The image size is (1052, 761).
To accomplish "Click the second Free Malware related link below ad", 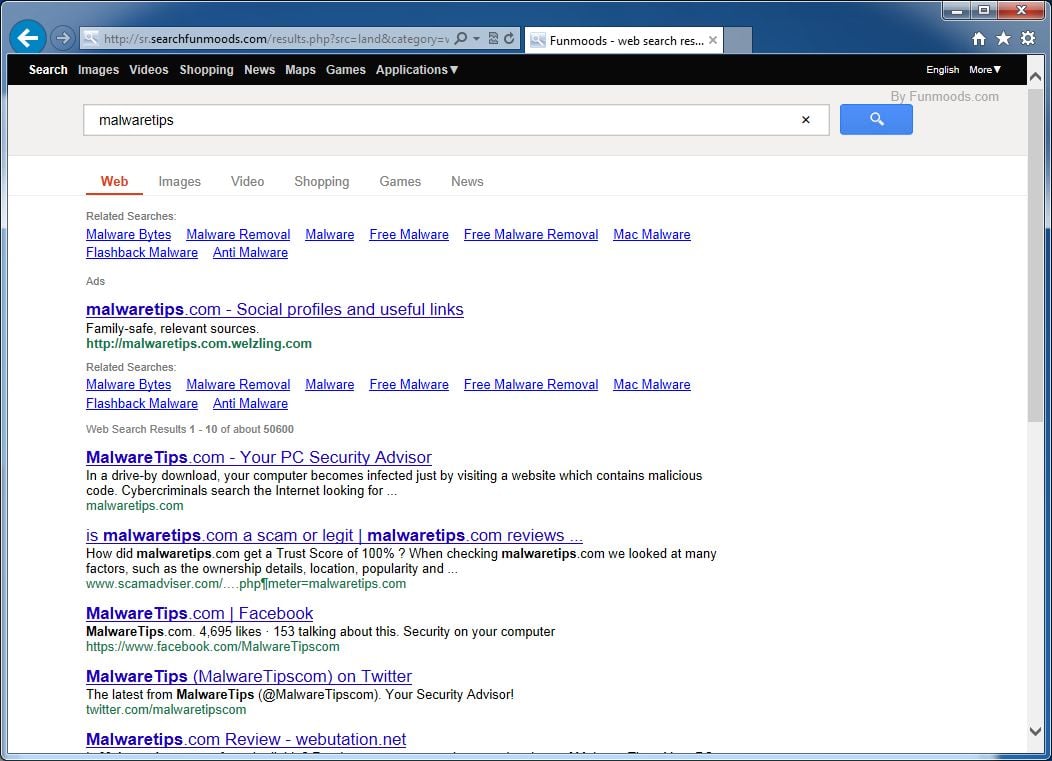I will (x=409, y=385).
